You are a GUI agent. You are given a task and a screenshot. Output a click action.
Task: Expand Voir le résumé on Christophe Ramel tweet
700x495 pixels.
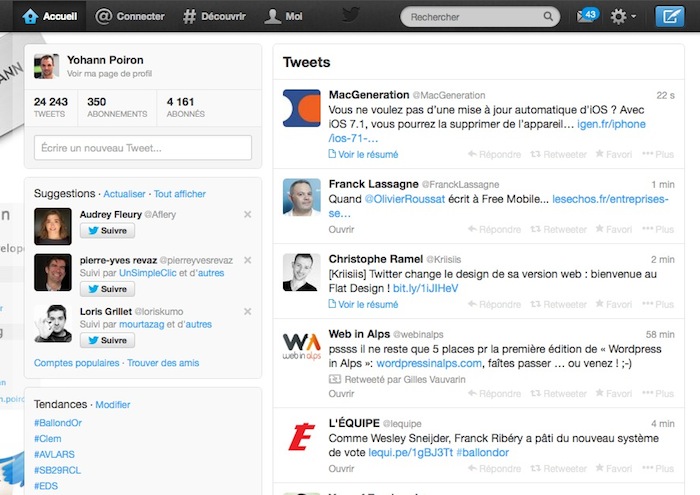click(363, 304)
